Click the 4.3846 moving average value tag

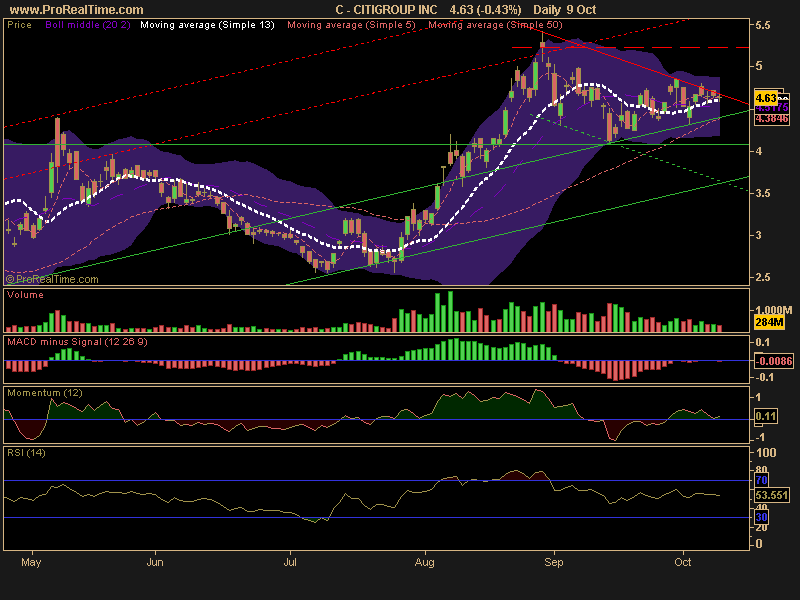click(x=771, y=119)
